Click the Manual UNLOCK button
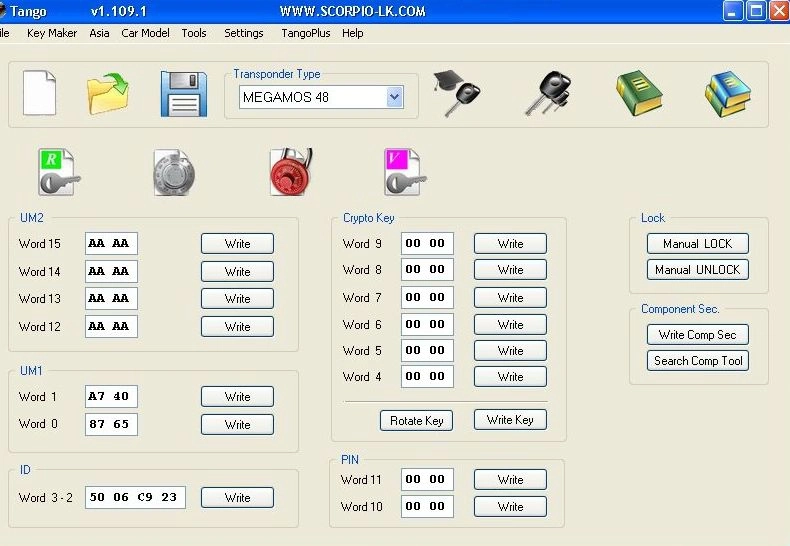790x546 pixels. coord(698,270)
